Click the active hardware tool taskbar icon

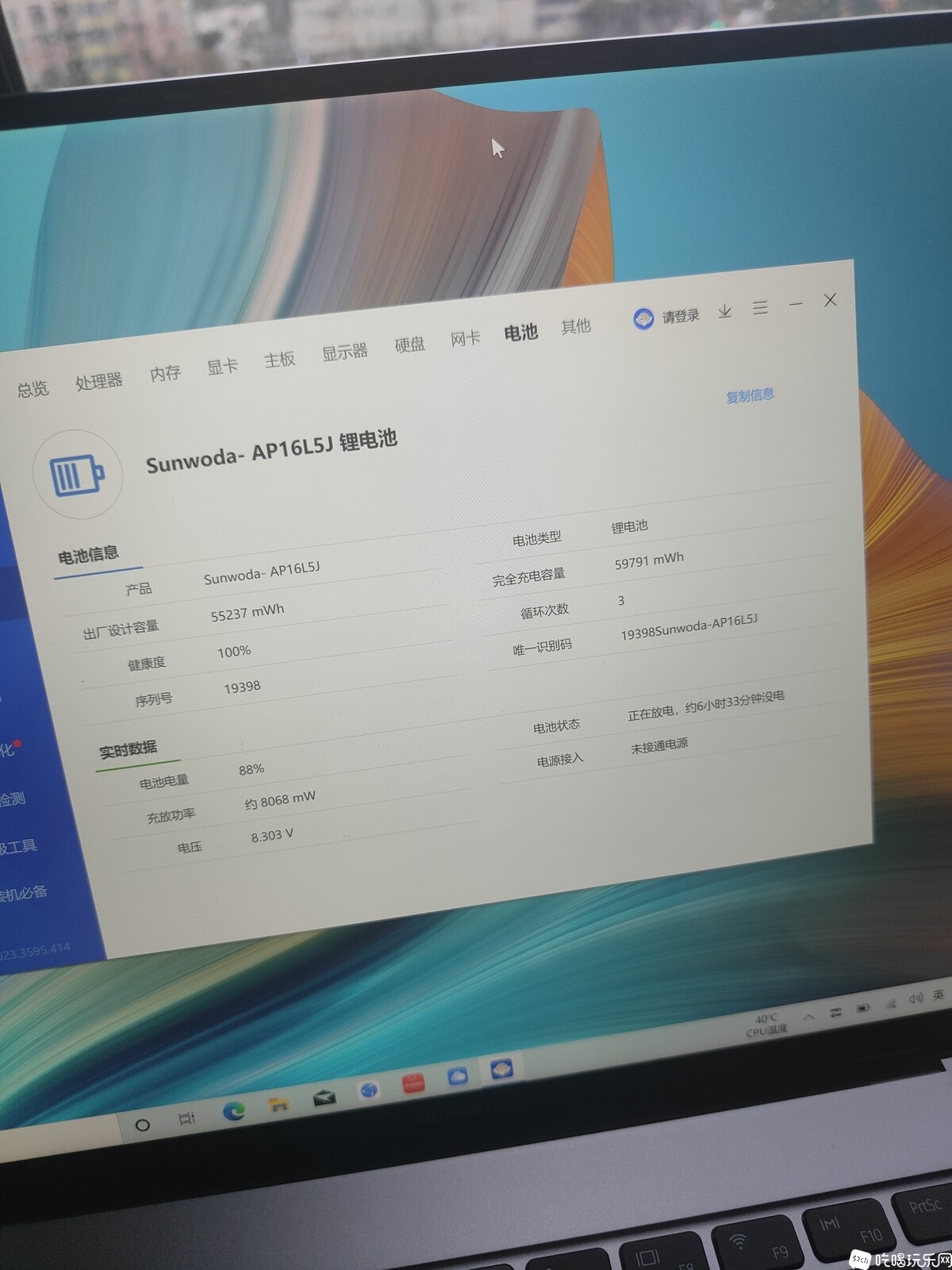501,1069
